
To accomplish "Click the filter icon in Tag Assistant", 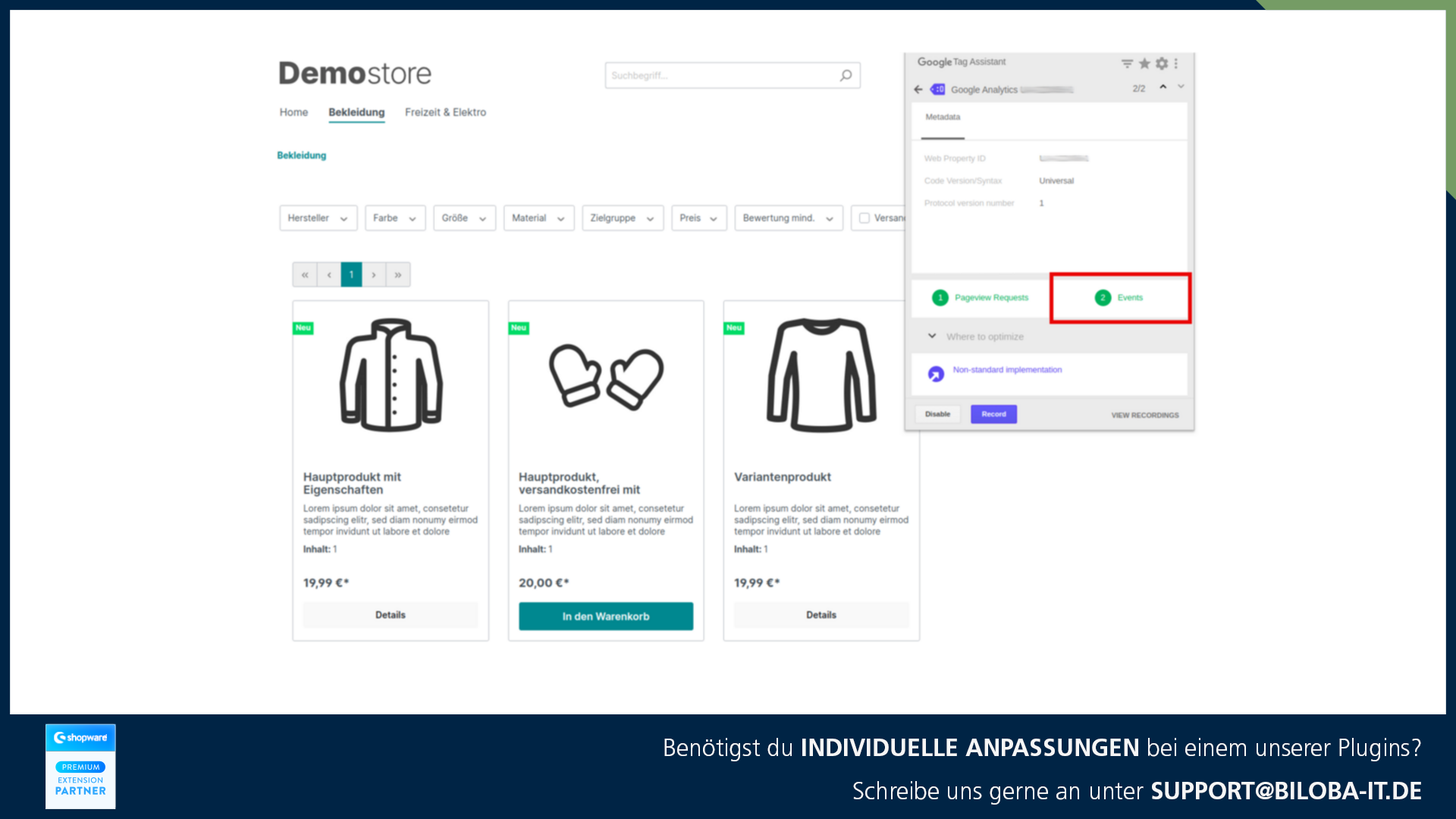I will 1127,64.
